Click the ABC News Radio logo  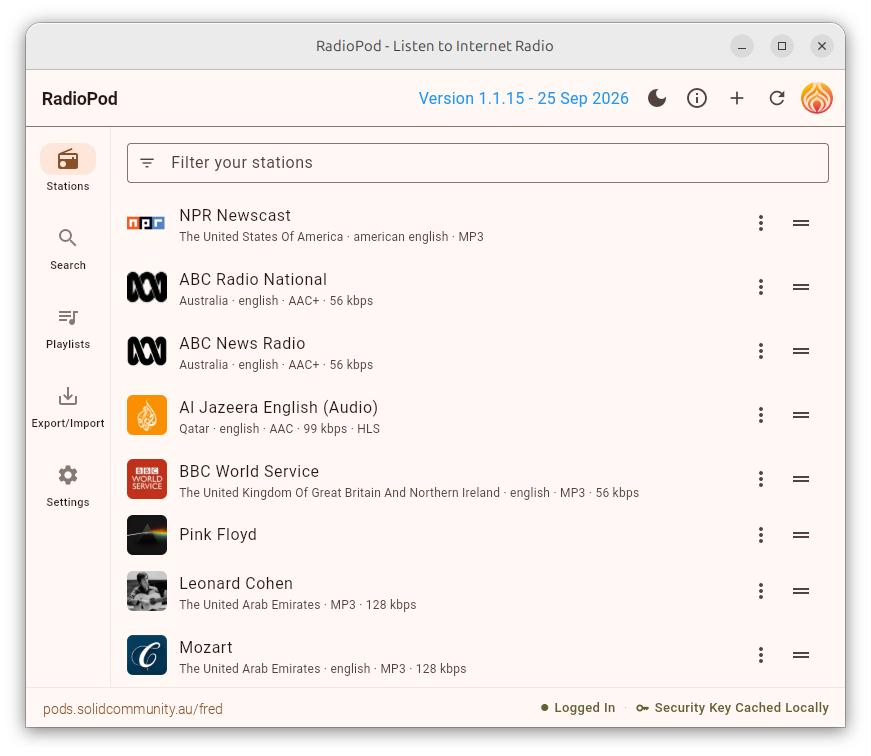click(x=147, y=351)
